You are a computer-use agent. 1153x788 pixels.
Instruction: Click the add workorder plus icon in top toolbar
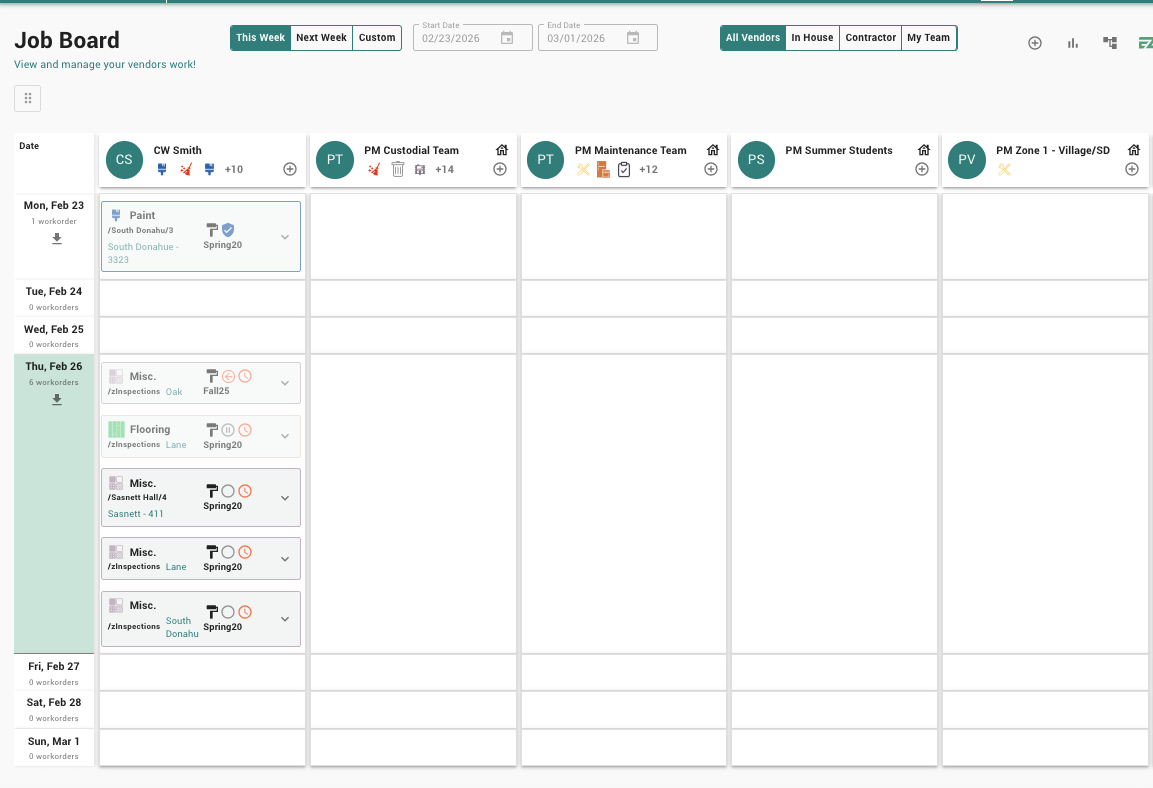click(1035, 43)
